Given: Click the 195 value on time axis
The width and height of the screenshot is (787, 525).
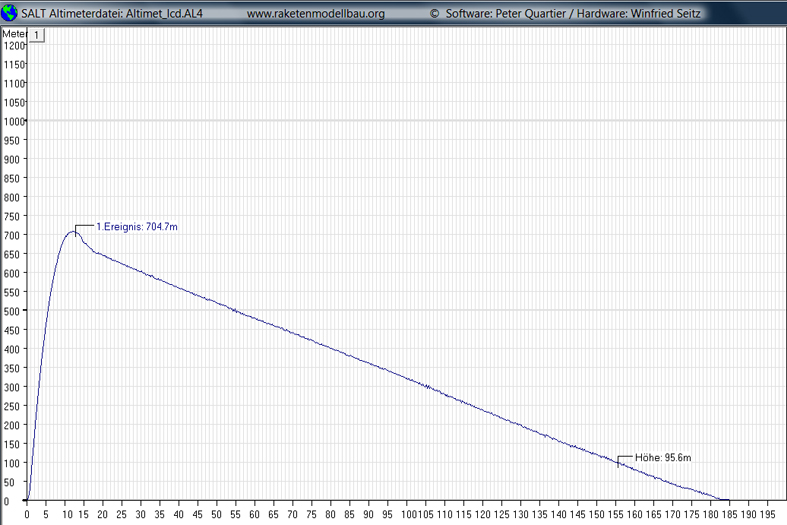Looking at the screenshot, I should [x=767, y=514].
